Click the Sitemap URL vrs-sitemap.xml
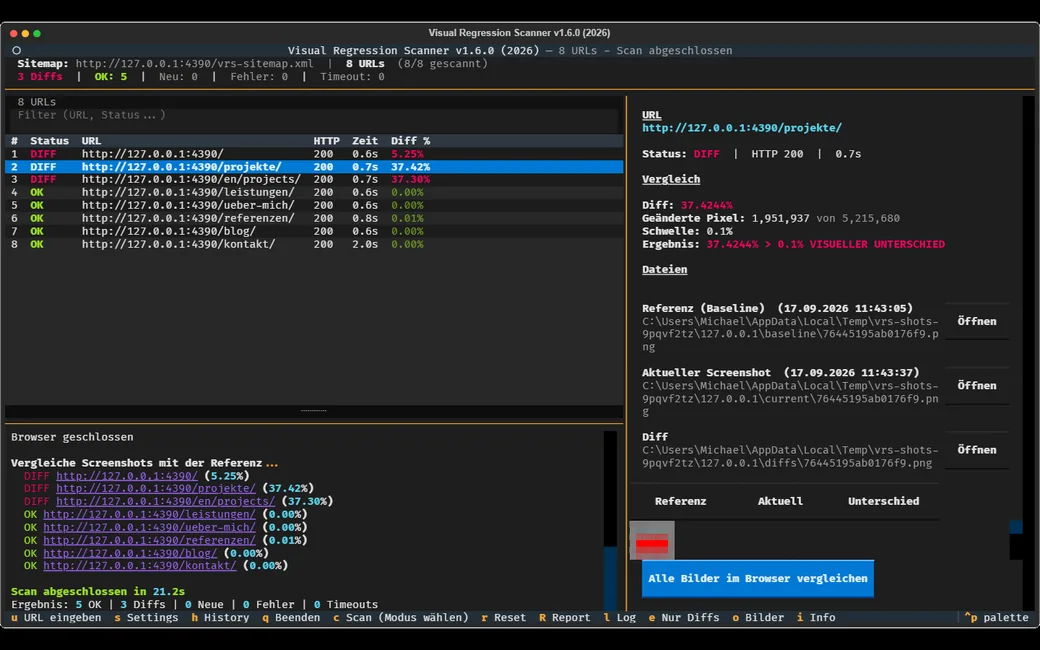1040x650 pixels. (194, 64)
